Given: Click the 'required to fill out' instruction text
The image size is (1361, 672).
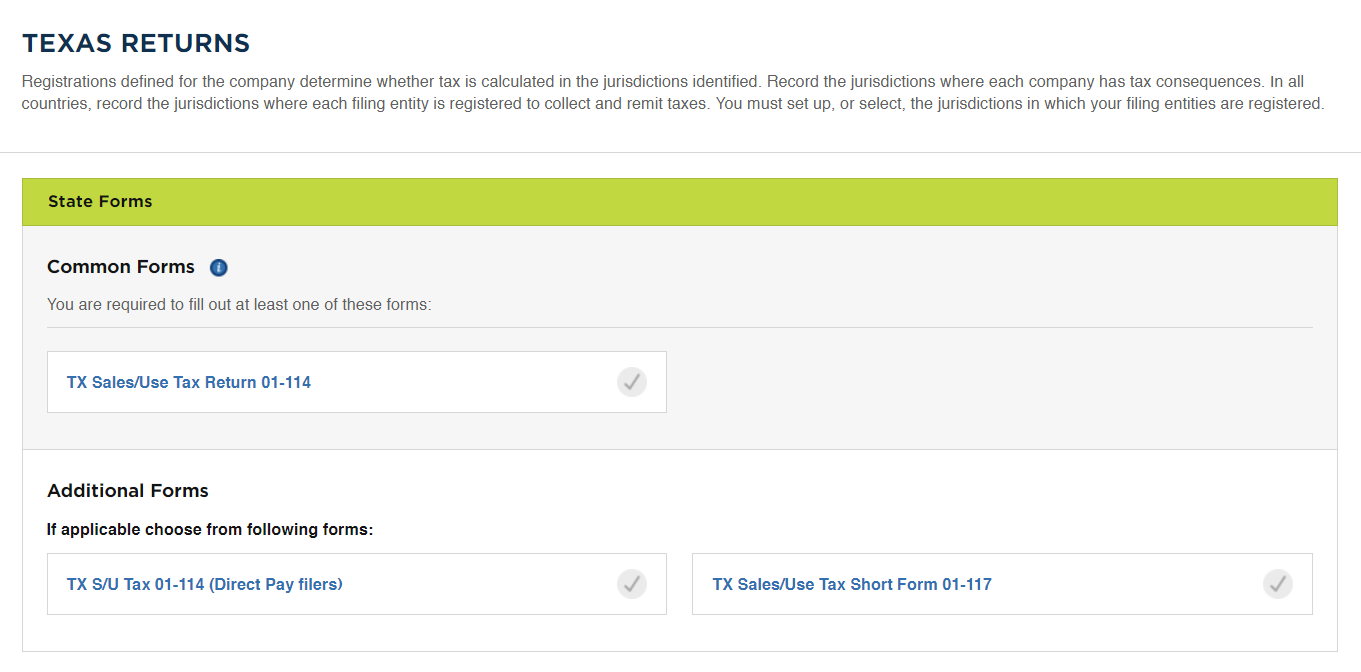Looking at the screenshot, I should click(239, 304).
